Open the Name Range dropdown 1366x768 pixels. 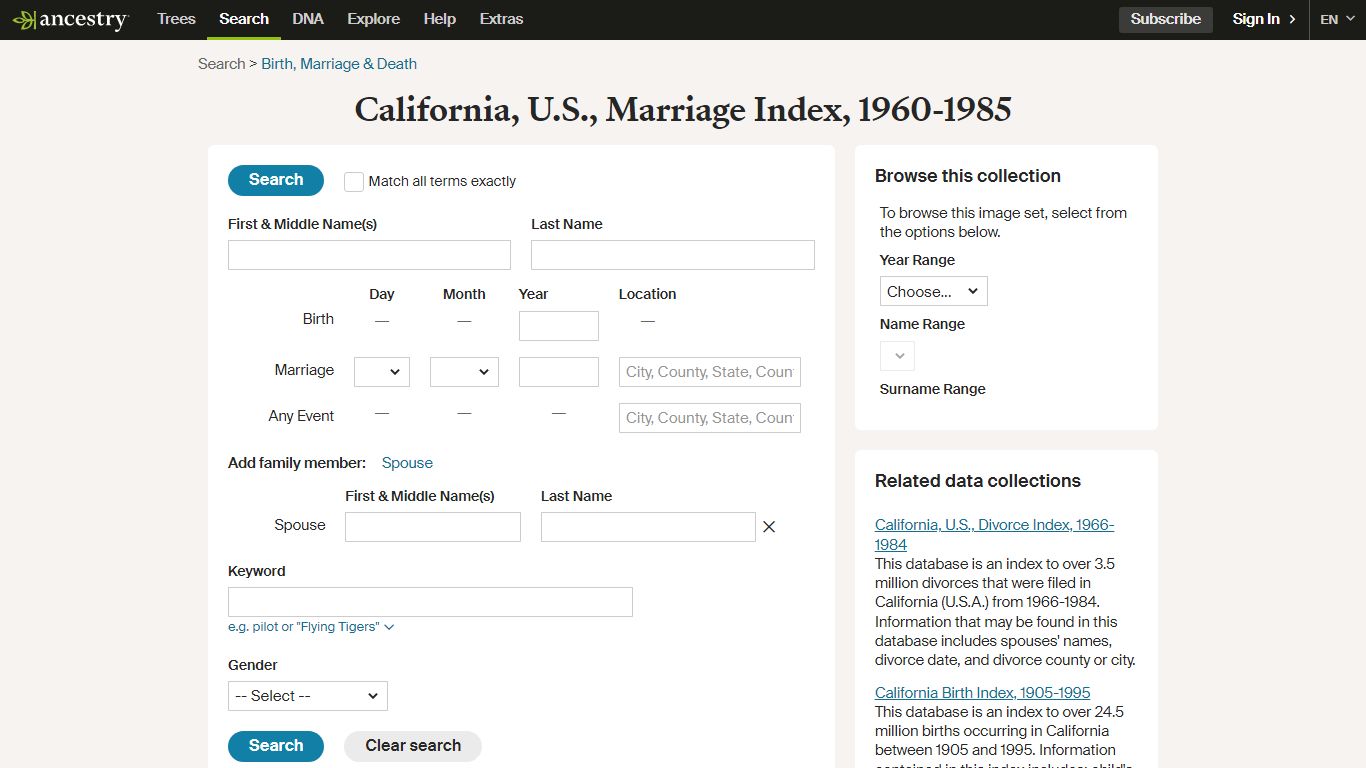click(897, 356)
